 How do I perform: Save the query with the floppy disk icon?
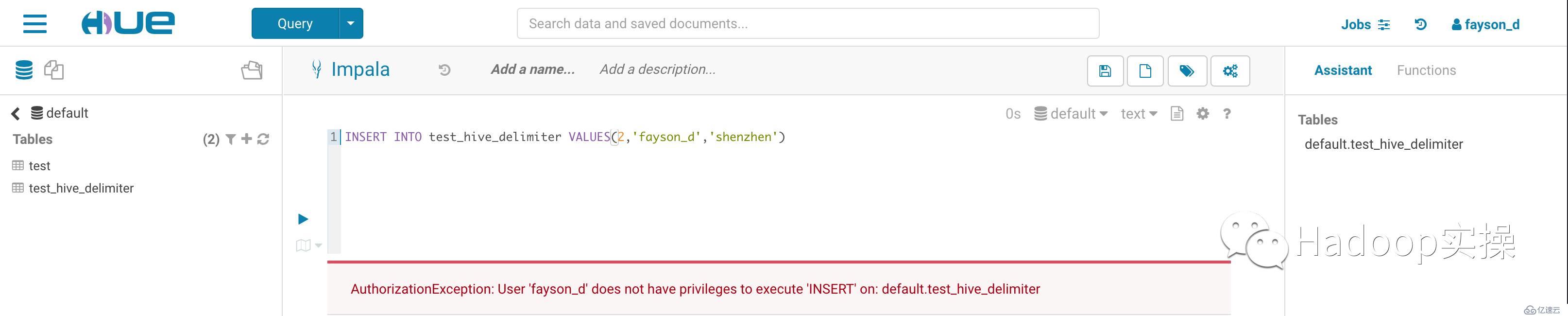(x=1105, y=70)
